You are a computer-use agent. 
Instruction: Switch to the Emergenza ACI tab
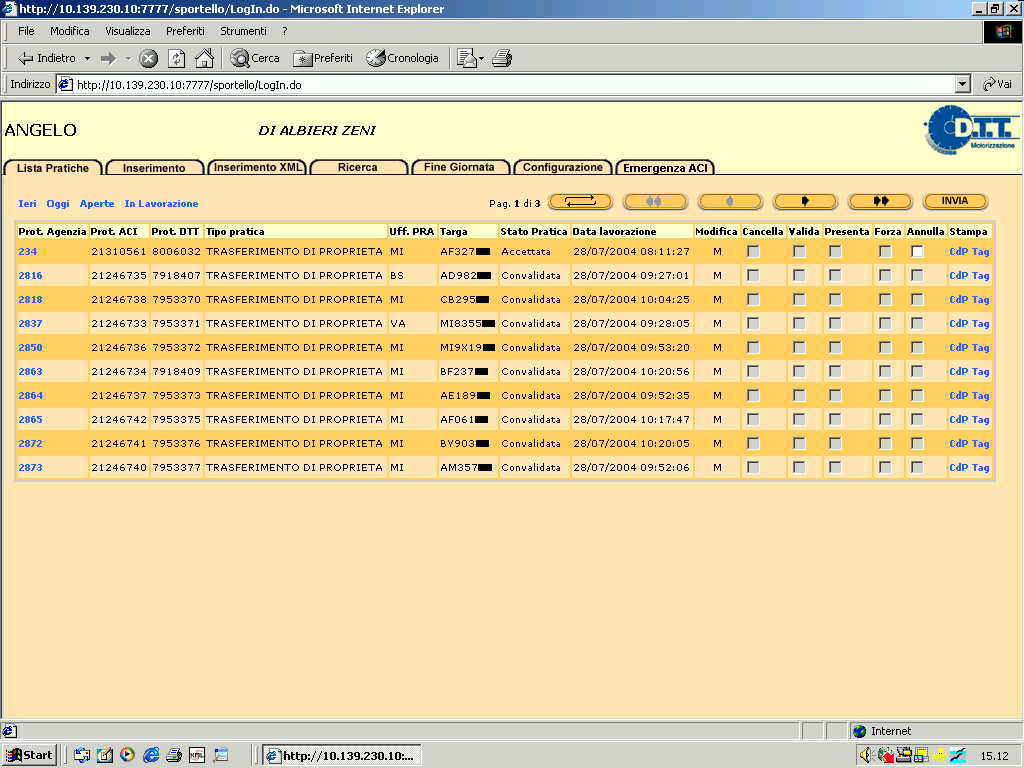(x=665, y=168)
